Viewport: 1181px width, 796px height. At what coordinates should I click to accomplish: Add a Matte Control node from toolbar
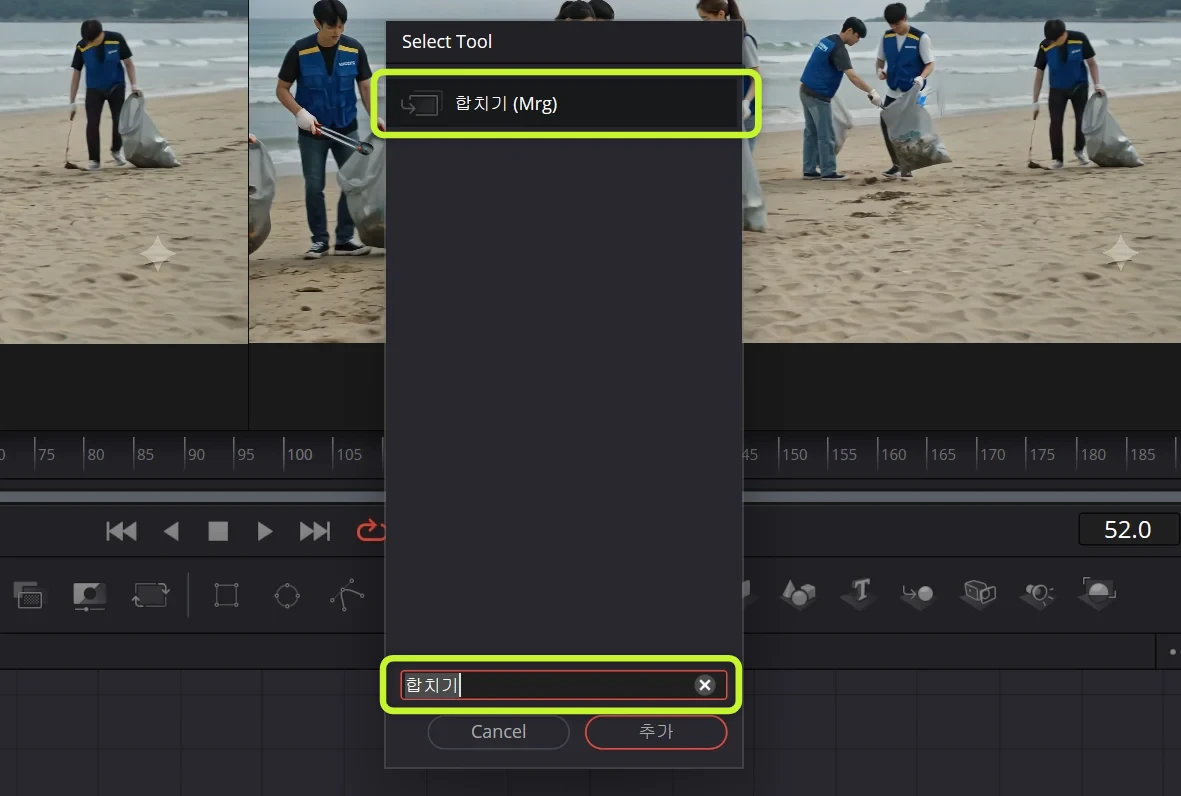point(89,595)
